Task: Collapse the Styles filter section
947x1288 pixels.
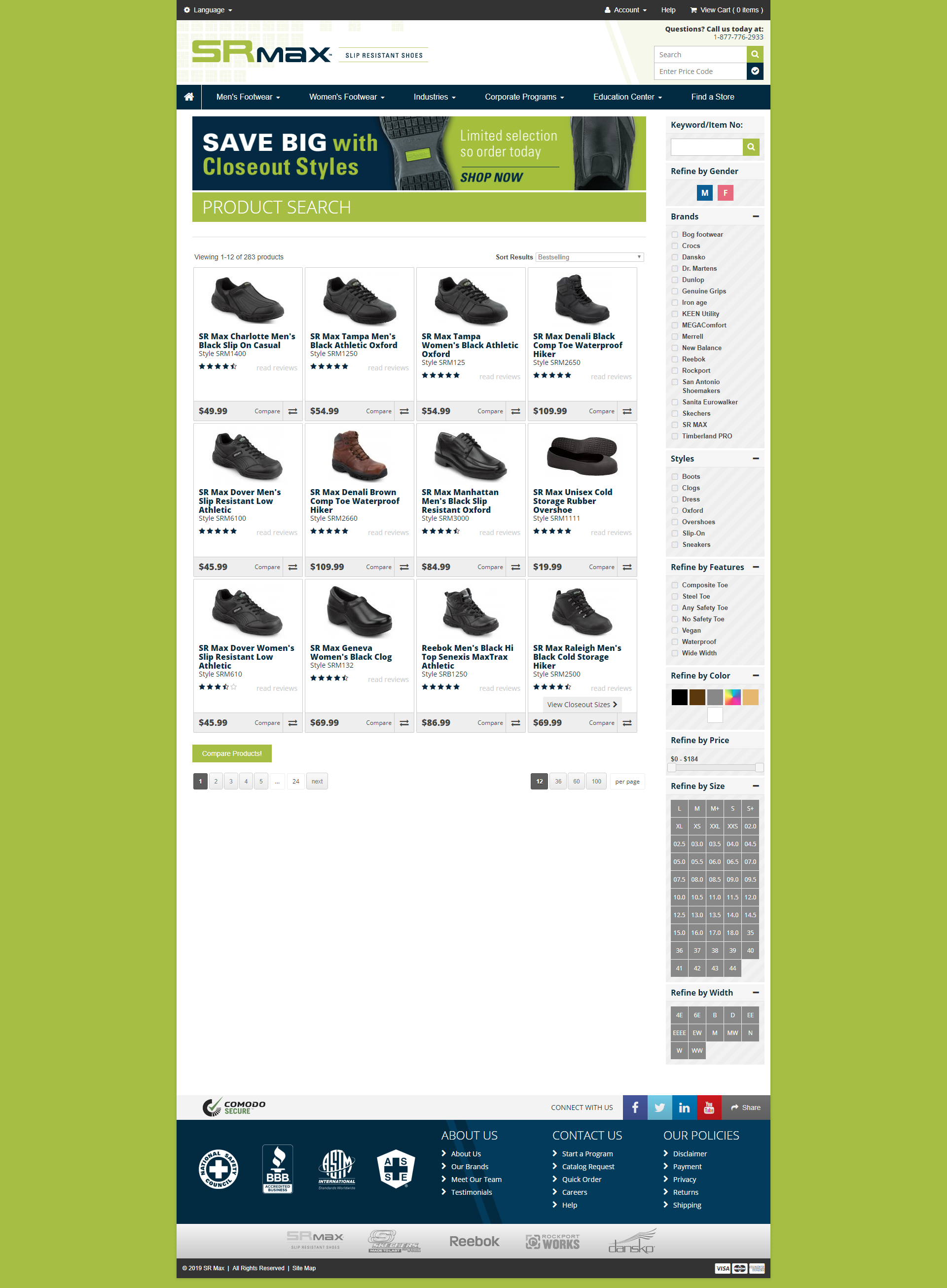Action: click(x=756, y=459)
